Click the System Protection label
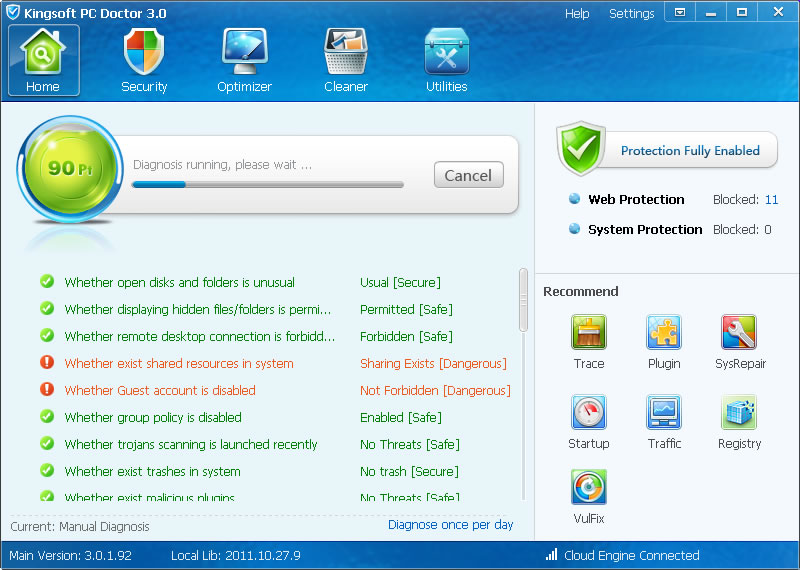Image resolution: width=800 pixels, height=570 pixels. (x=645, y=230)
